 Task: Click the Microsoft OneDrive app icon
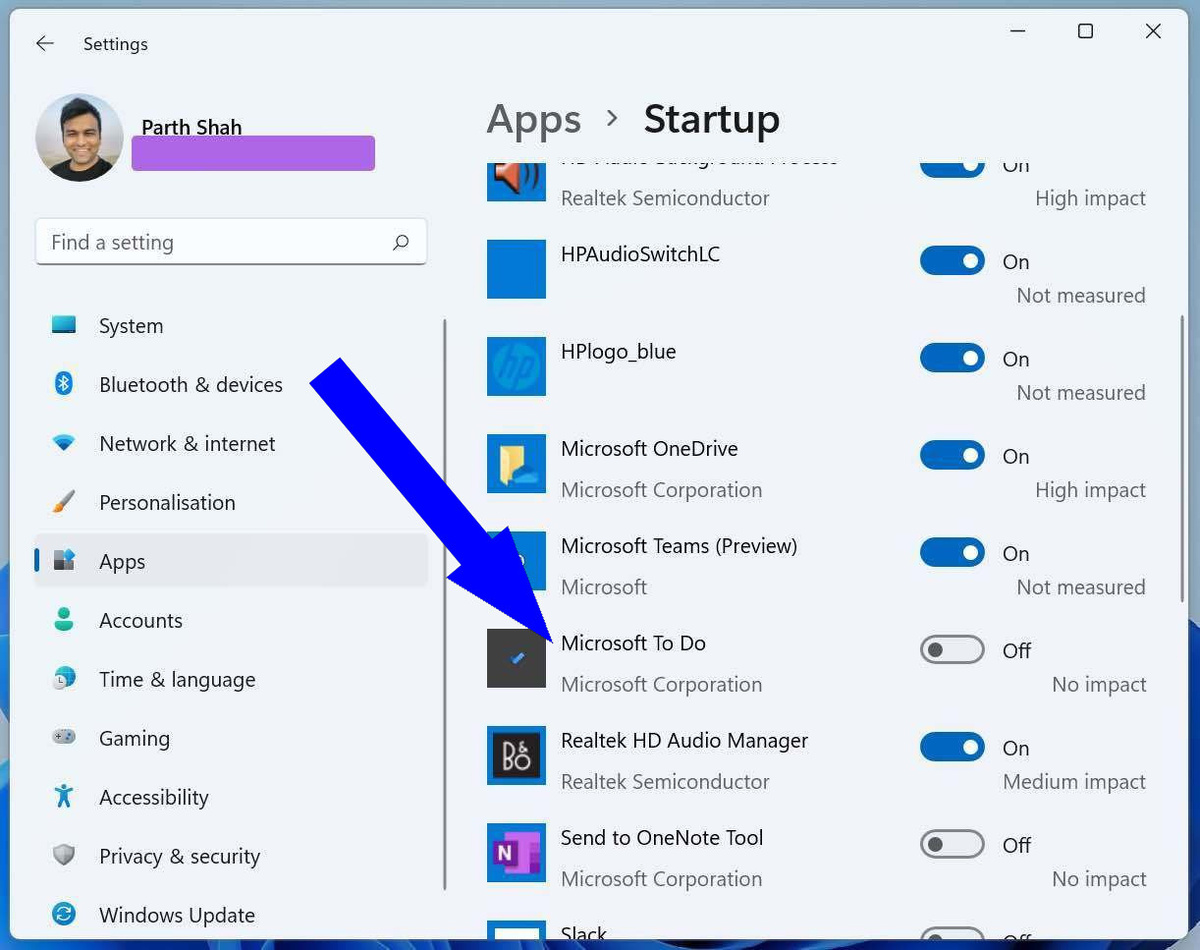[516, 463]
